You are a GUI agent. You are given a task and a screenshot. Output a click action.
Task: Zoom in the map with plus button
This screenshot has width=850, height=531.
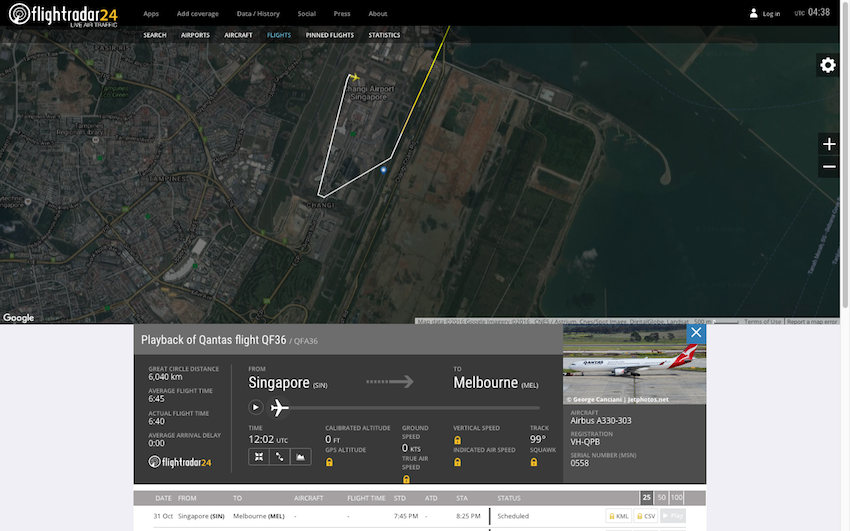829,144
